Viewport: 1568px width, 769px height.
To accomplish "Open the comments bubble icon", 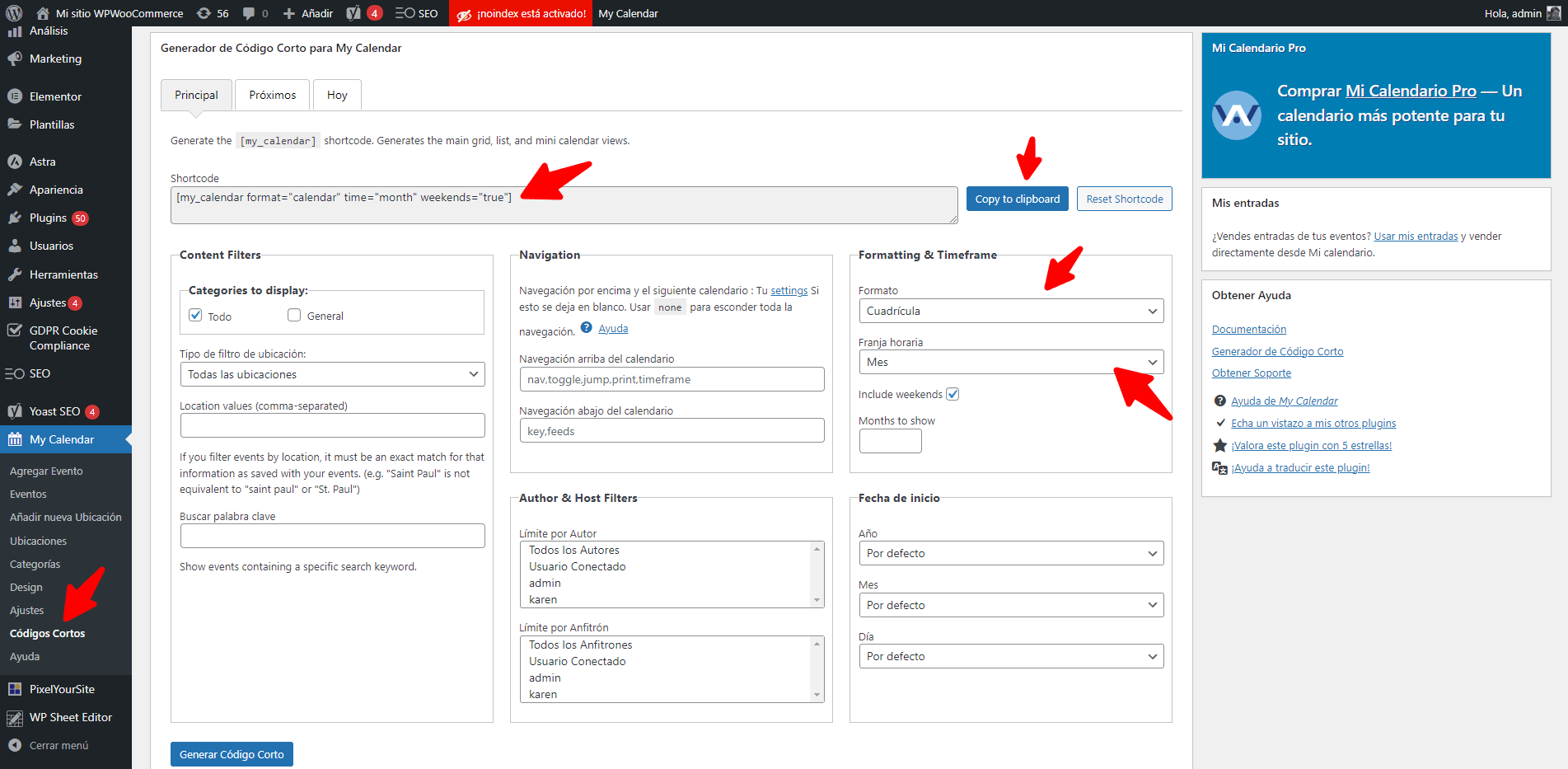I will 249,13.
